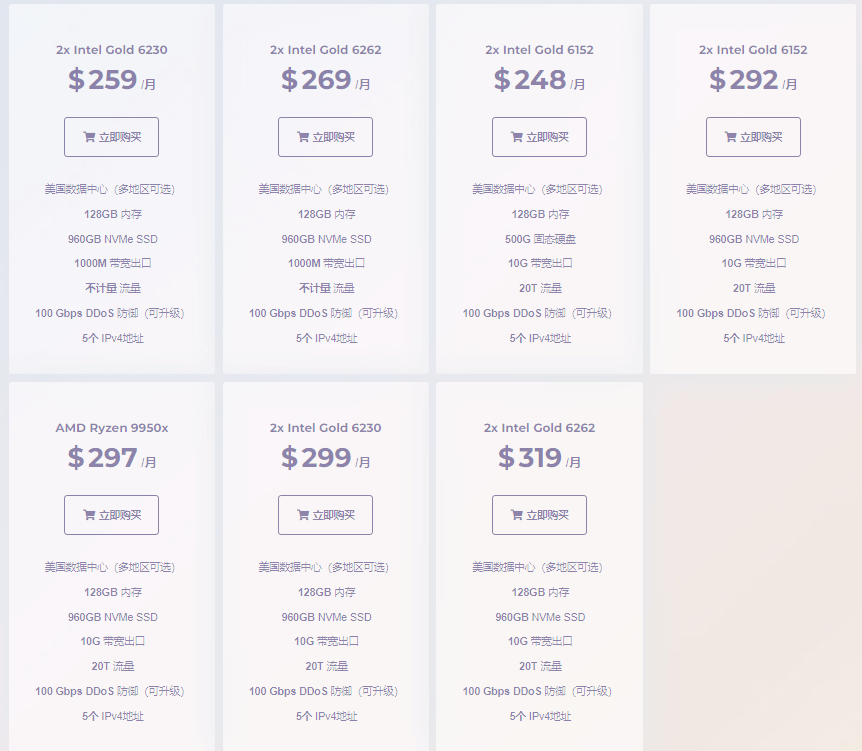Buy the $269 Intel Gold 6262 plan

coord(325,137)
